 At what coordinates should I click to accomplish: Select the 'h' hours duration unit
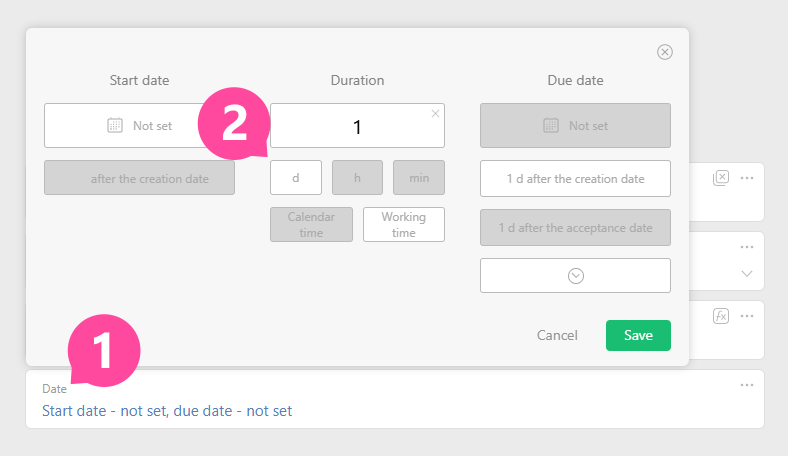point(357,178)
